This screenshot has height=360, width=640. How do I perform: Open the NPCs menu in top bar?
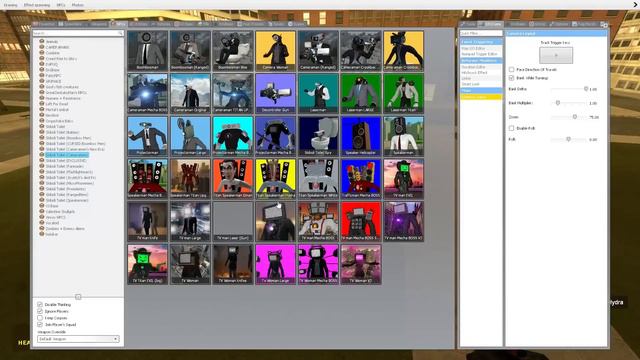click(x=61, y=5)
